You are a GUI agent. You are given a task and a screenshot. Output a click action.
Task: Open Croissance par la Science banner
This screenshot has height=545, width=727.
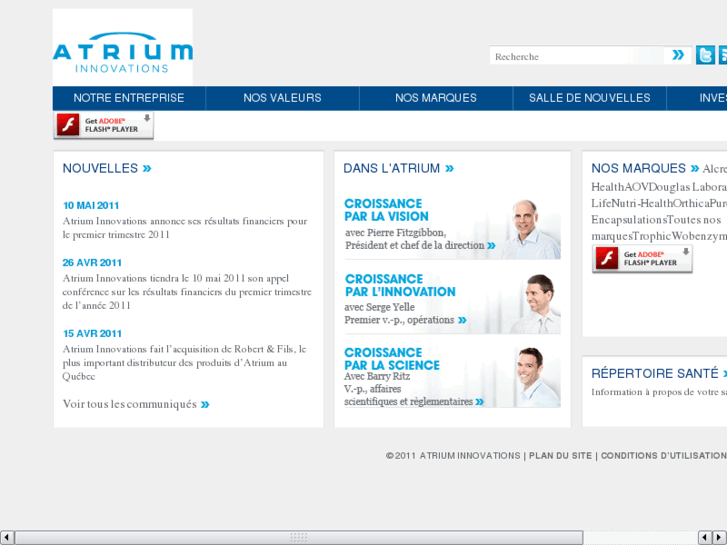452,376
